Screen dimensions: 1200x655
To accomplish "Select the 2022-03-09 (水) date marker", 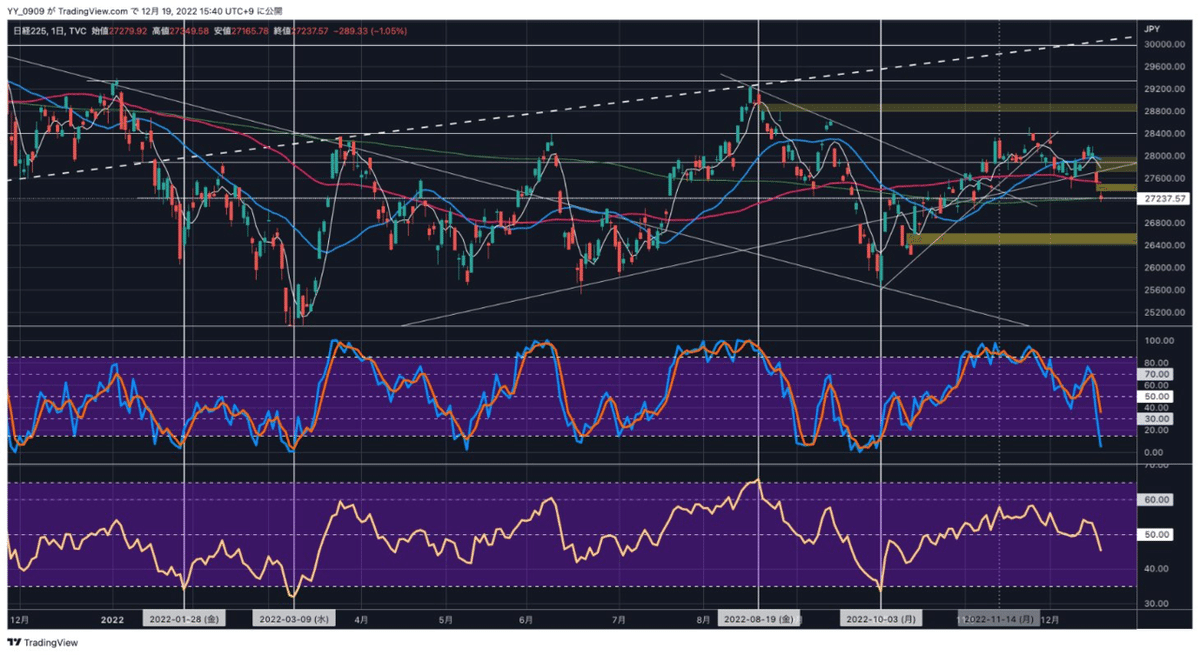I will 294,619.
